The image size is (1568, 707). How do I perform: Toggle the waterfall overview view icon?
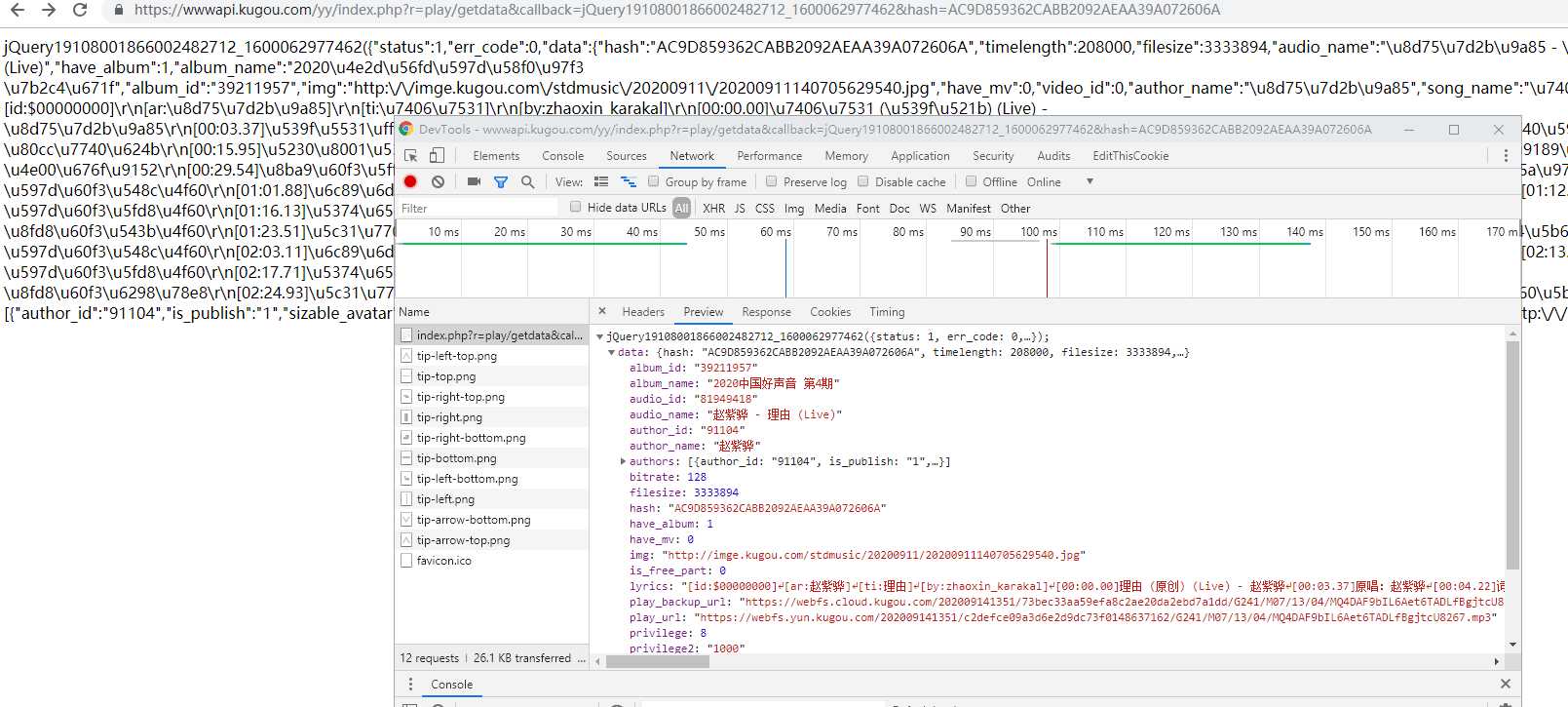(x=629, y=181)
